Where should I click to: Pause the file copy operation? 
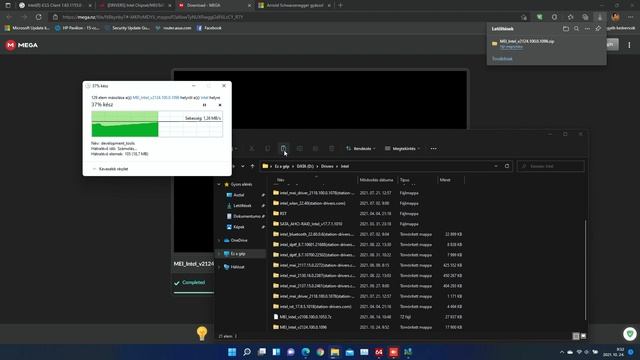[204, 105]
